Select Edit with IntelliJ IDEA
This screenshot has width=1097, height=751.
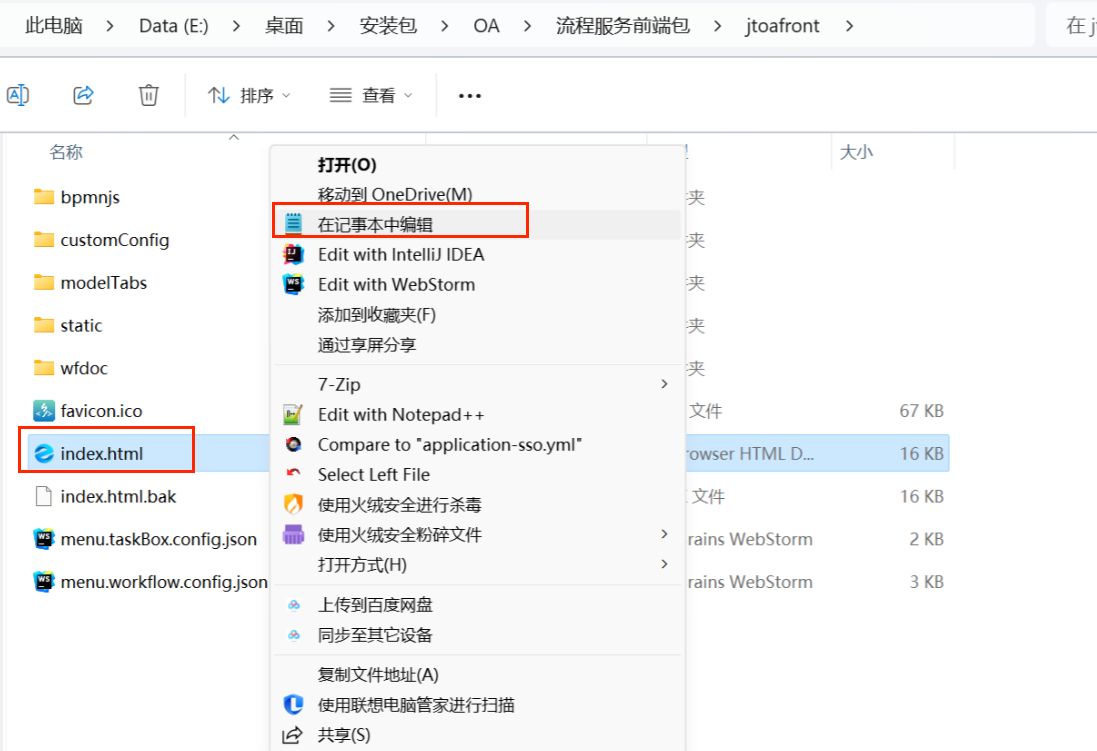(x=400, y=254)
